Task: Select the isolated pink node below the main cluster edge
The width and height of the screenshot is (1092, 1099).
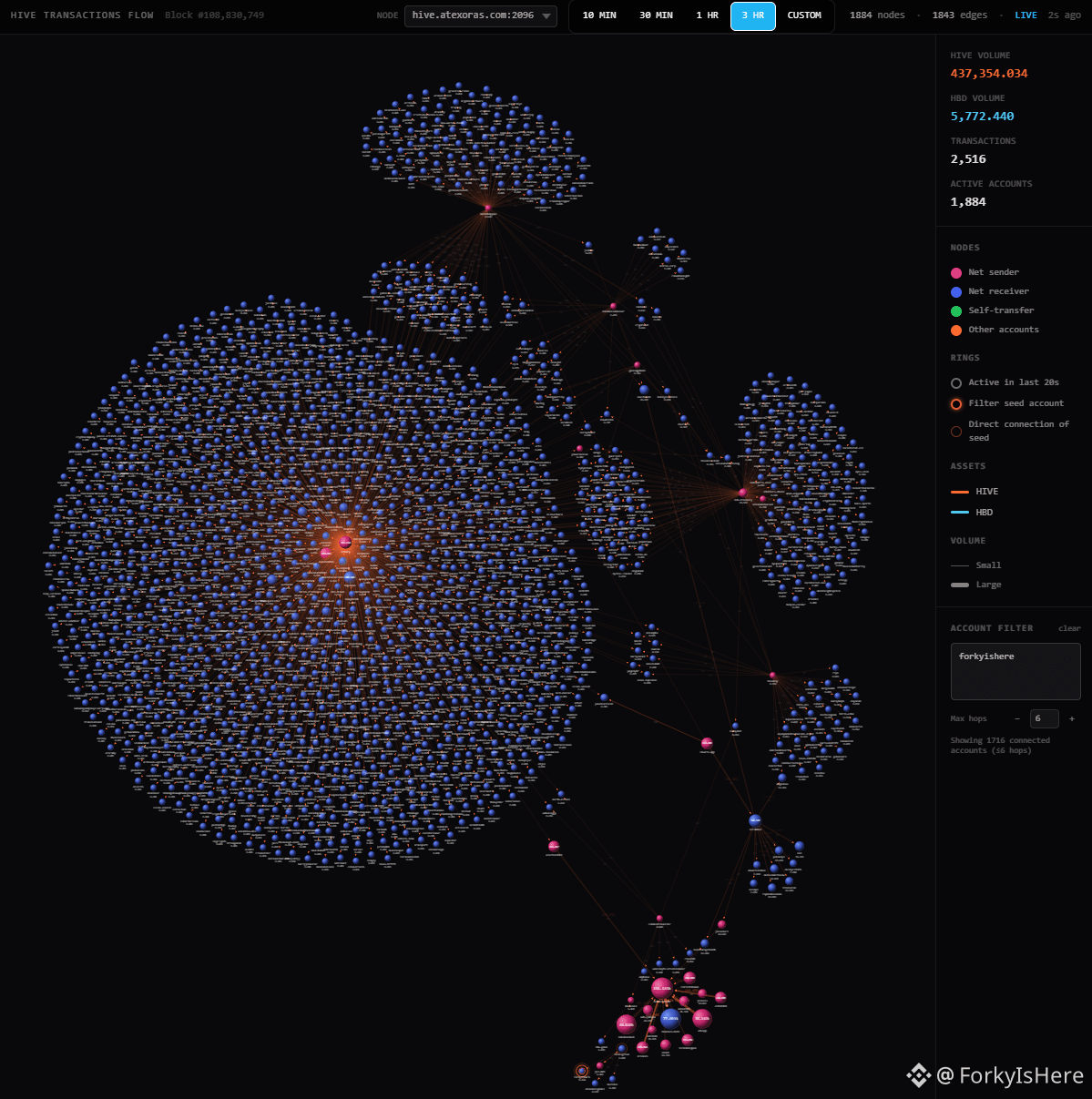Action: (554, 847)
